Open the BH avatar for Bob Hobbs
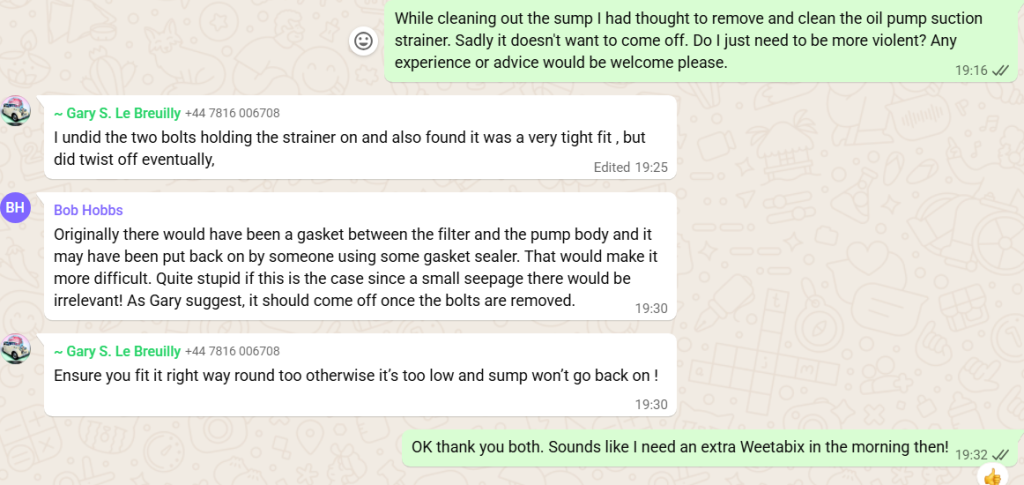 pyautogui.click(x=15, y=207)
